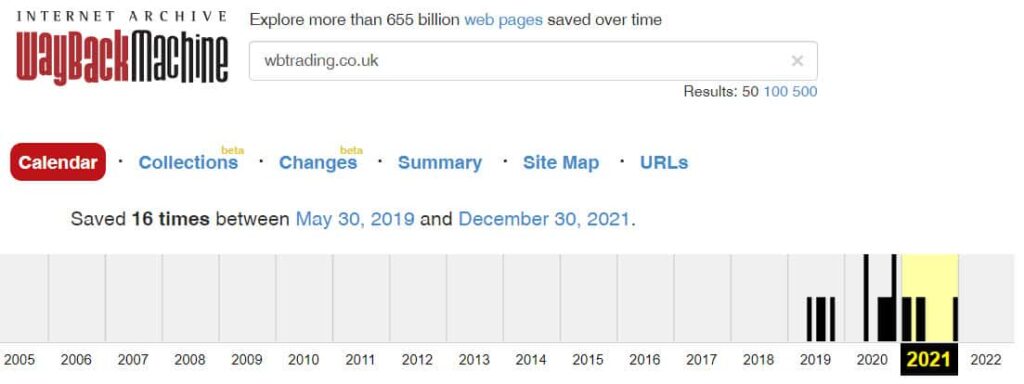Screen dimensions: 1024x384
Task: Show 500 results
Action: point(805,91)
